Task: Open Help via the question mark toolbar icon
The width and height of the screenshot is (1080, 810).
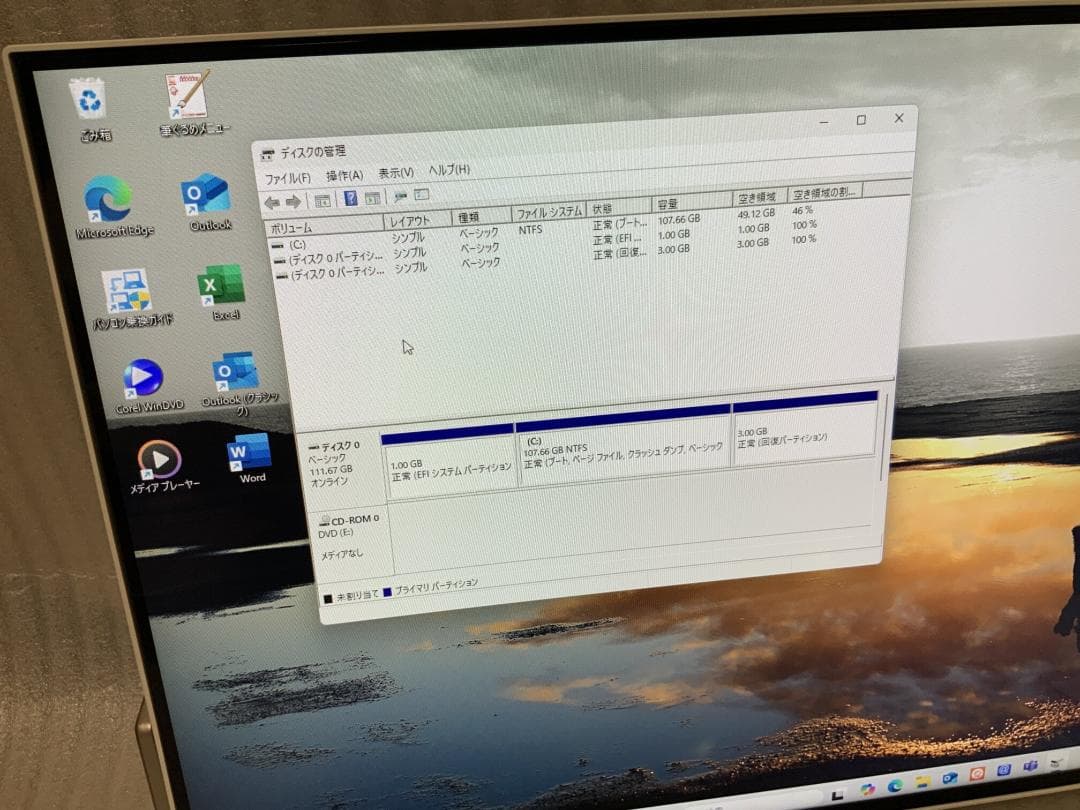Action: 351,197
